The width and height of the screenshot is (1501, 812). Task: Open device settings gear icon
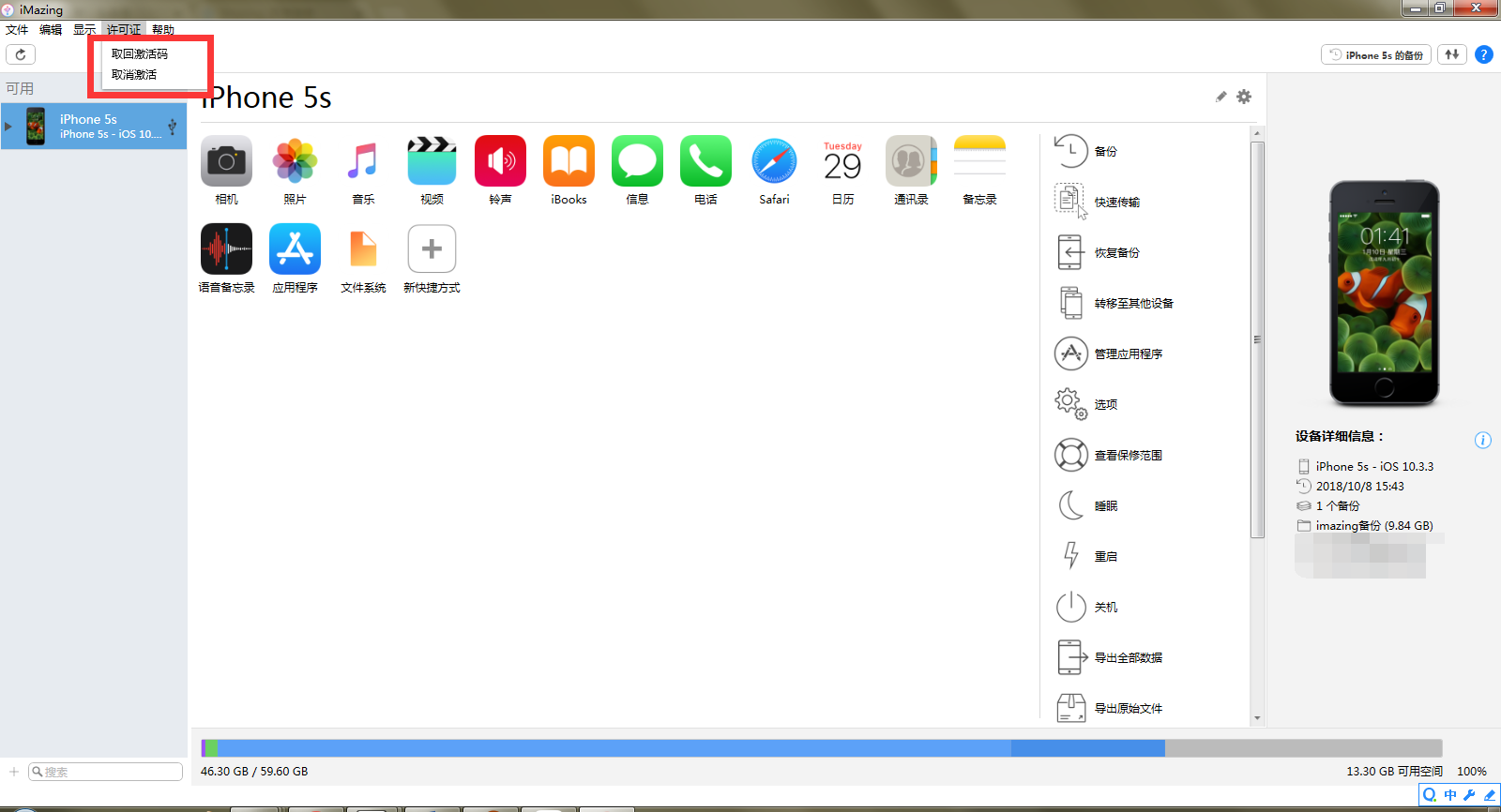pyautogui.click(x=1244, y=97)
